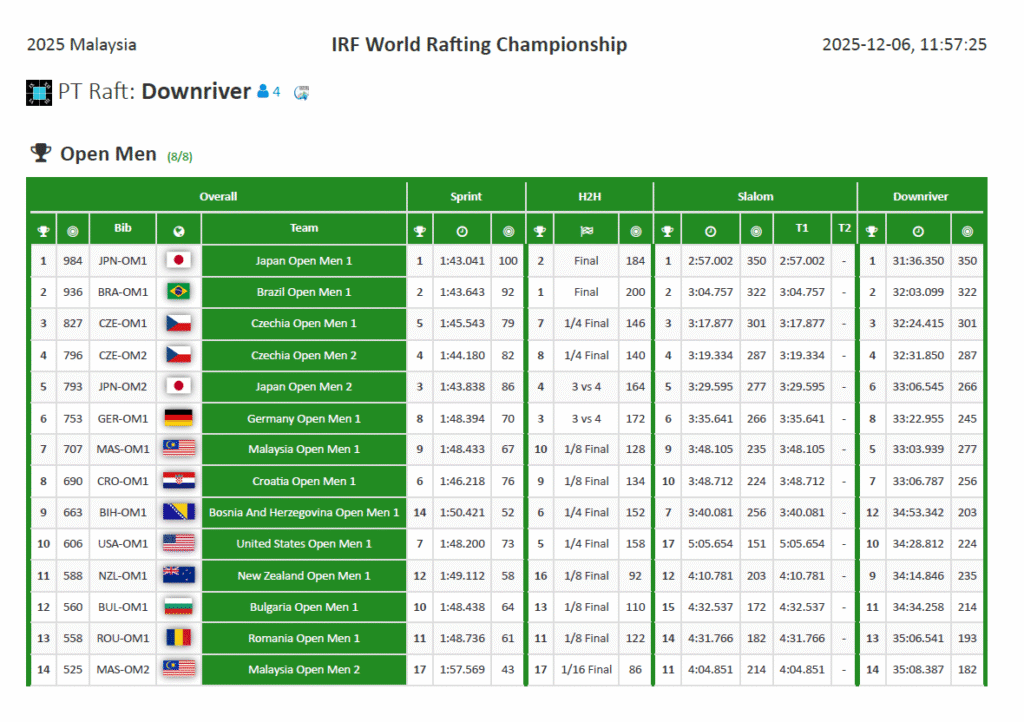The height and width of the screenshot is (722, 1024).
Task: Click the blue participants person icon
Action: (263, 92)
